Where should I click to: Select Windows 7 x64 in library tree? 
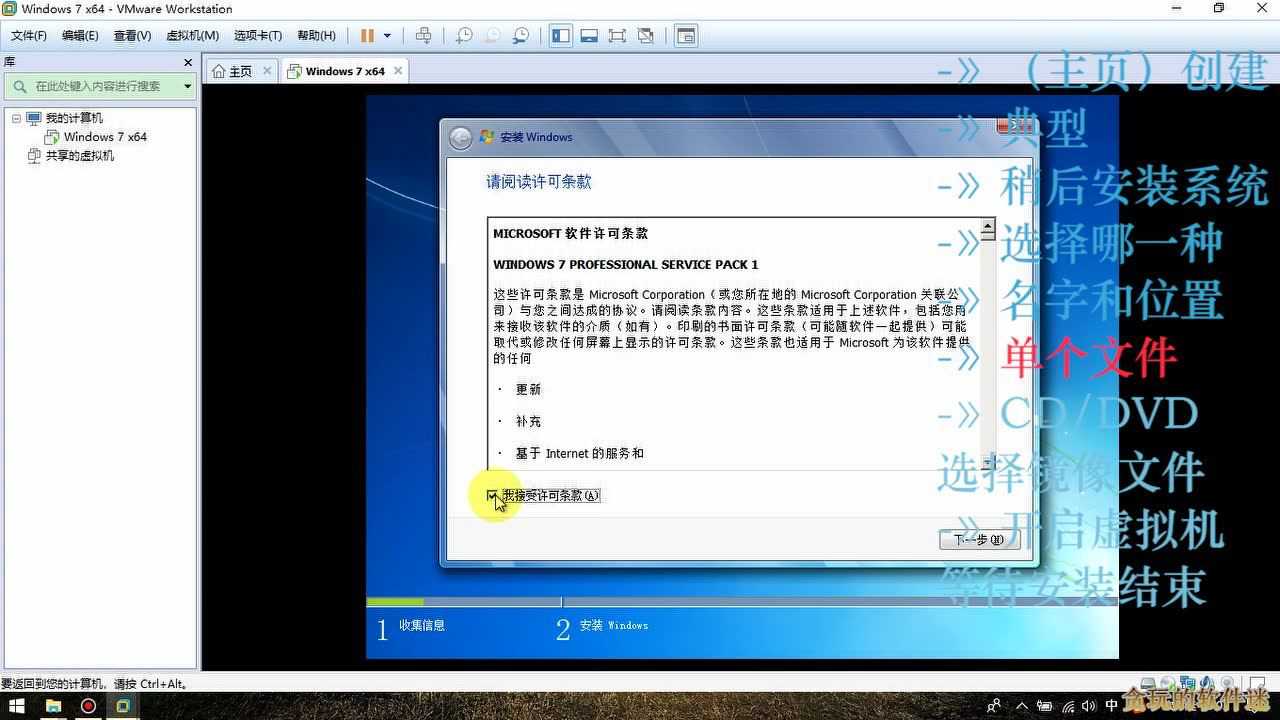(105, 137)
